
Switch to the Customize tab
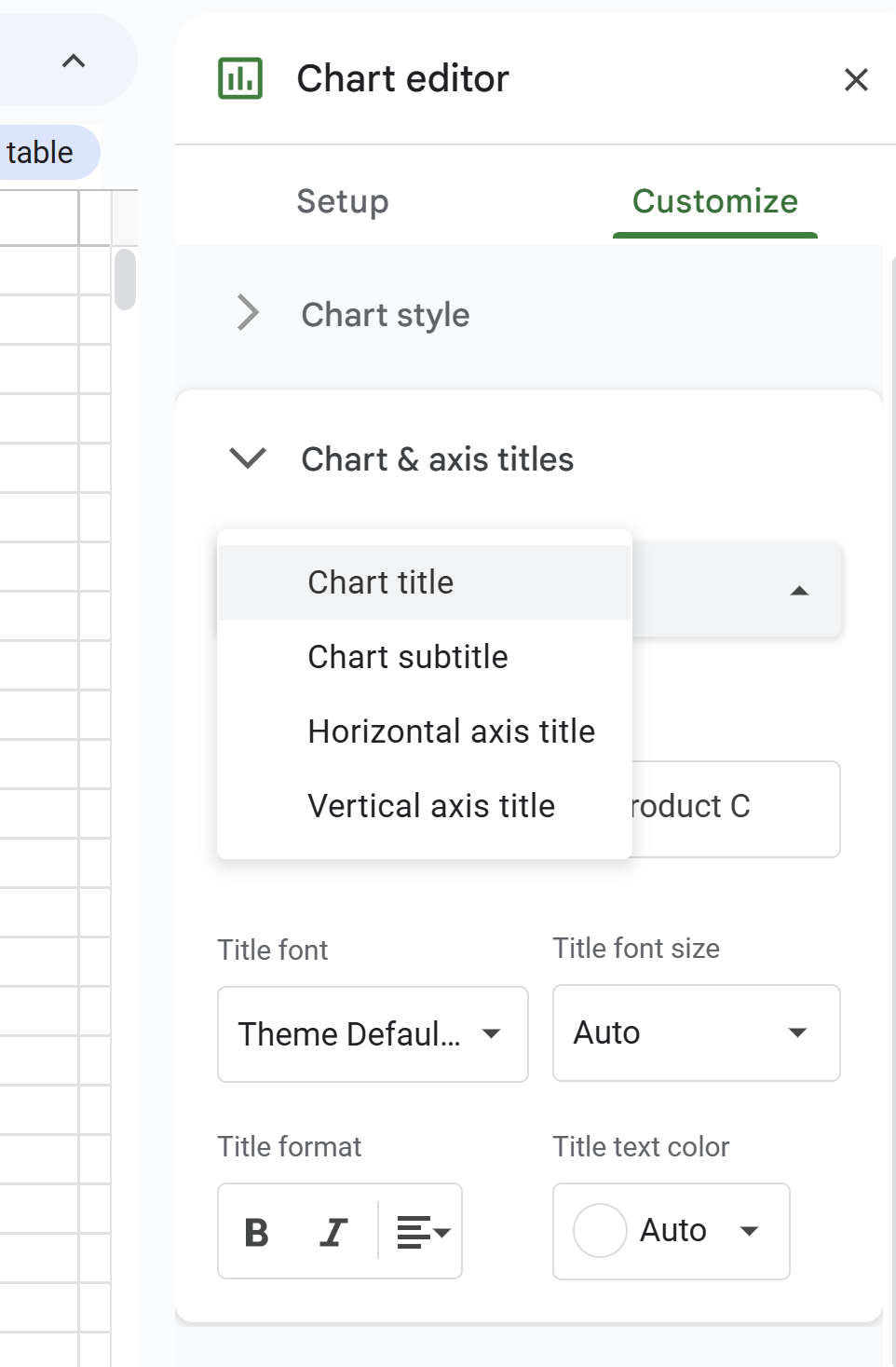click(714, 201)
